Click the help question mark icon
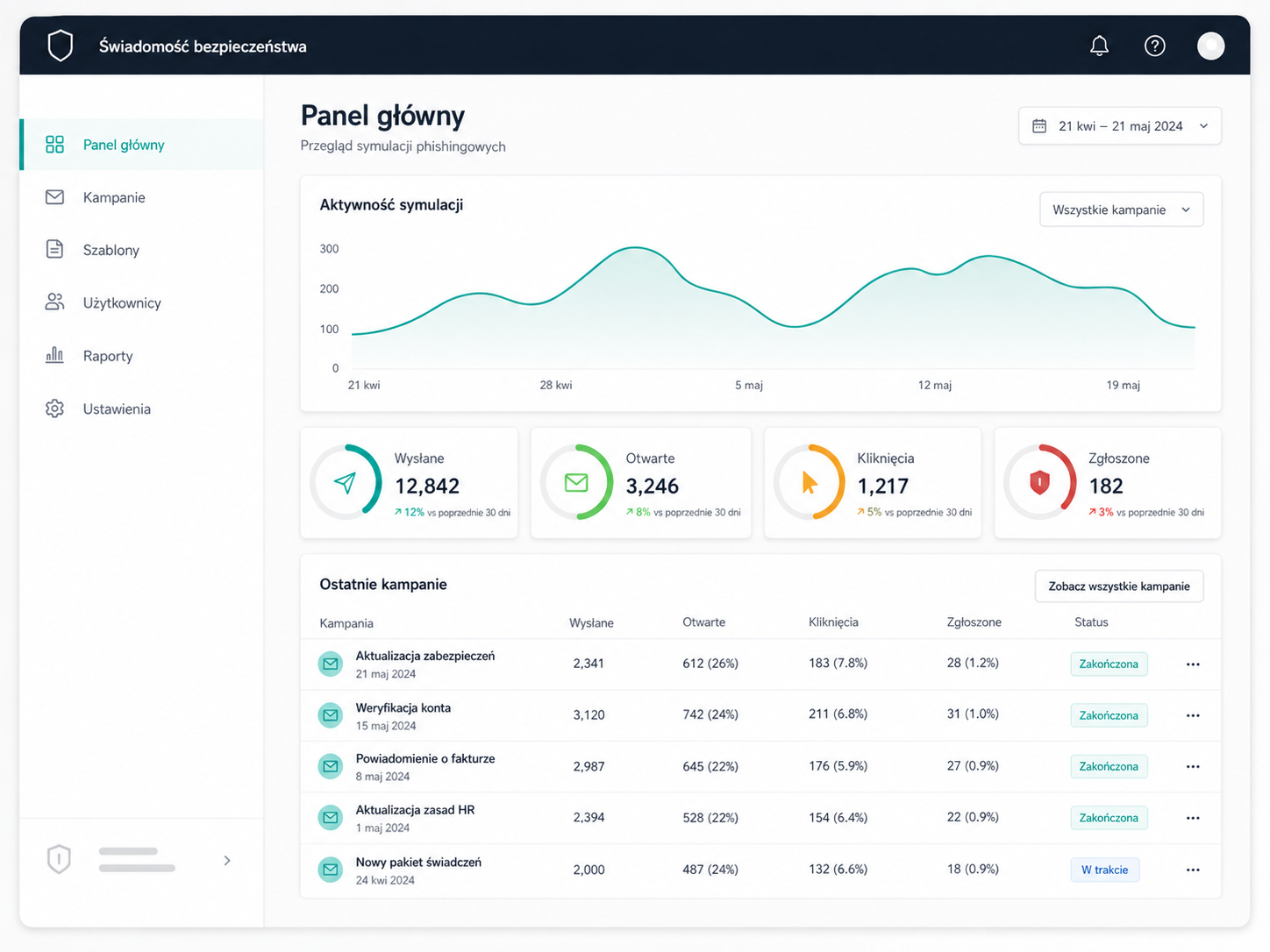1270x952 pixels. tap(1155, 46)
